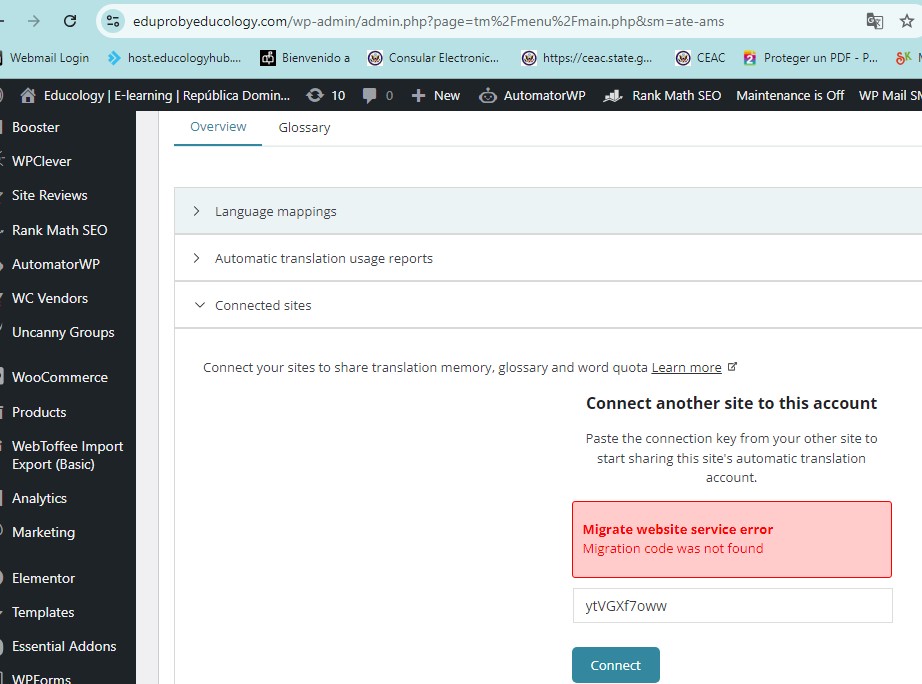Click external link icon beside Learn more
Screen dimensions: 922x684
(x=732, y=367)
